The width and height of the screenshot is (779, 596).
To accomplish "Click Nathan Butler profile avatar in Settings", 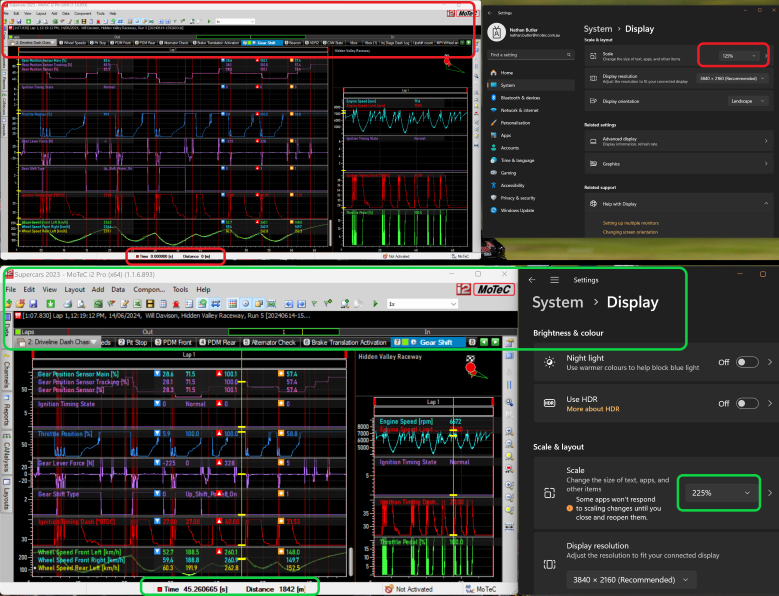I will pyautogui.click(x=496, y=32).
